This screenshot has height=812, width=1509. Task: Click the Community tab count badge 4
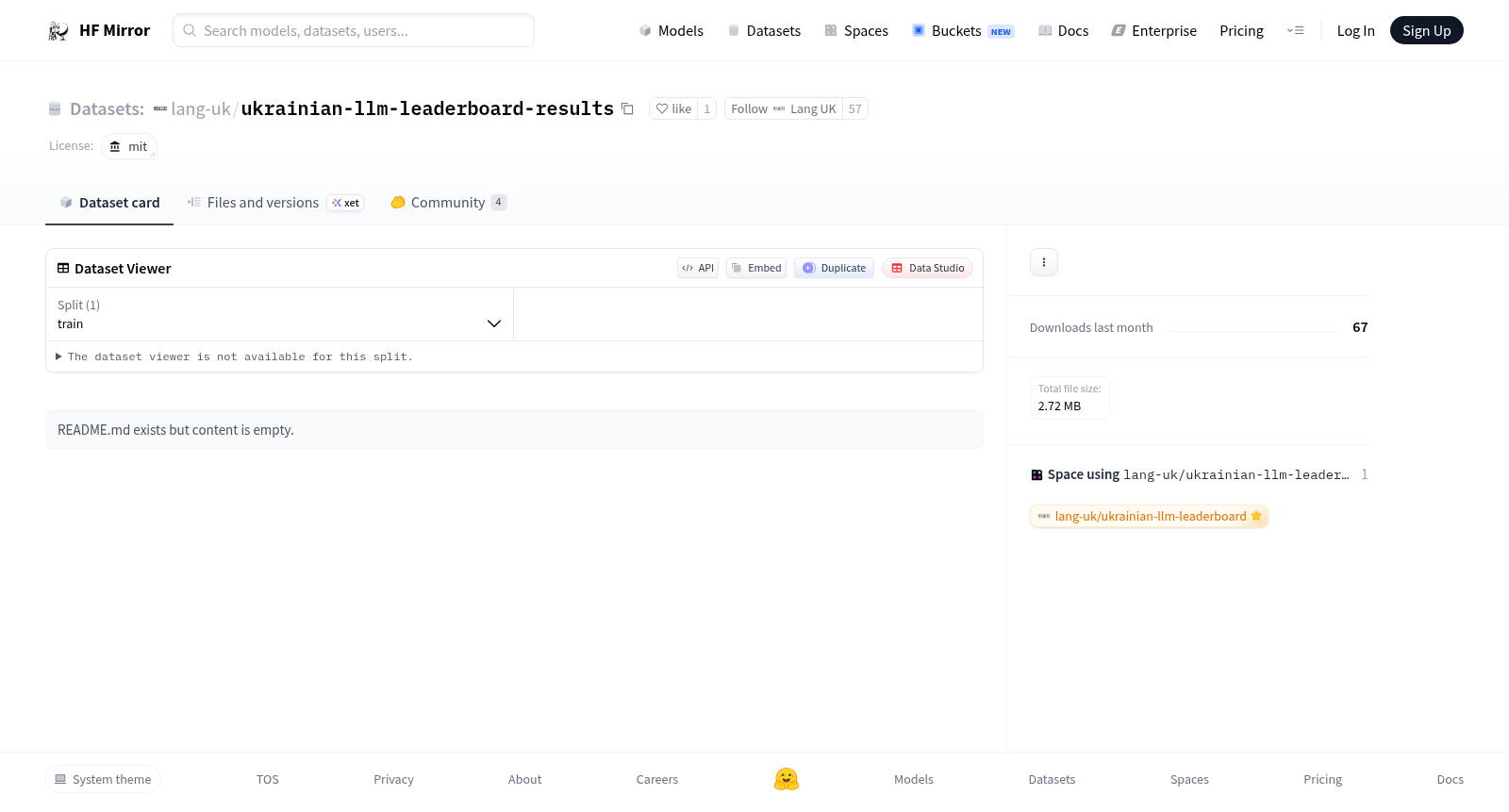click(x=499, y=202)
